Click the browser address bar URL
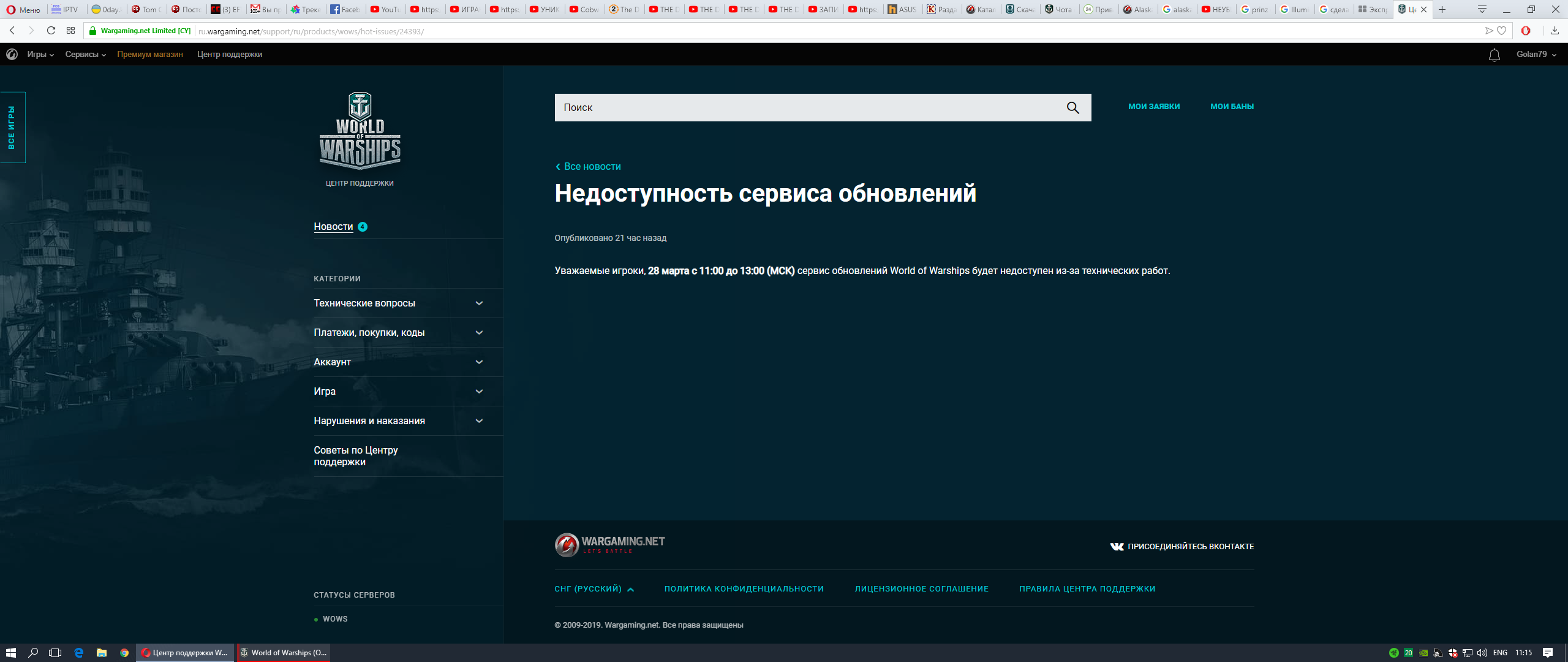1568x662 pixels. [x=311, y=31]
